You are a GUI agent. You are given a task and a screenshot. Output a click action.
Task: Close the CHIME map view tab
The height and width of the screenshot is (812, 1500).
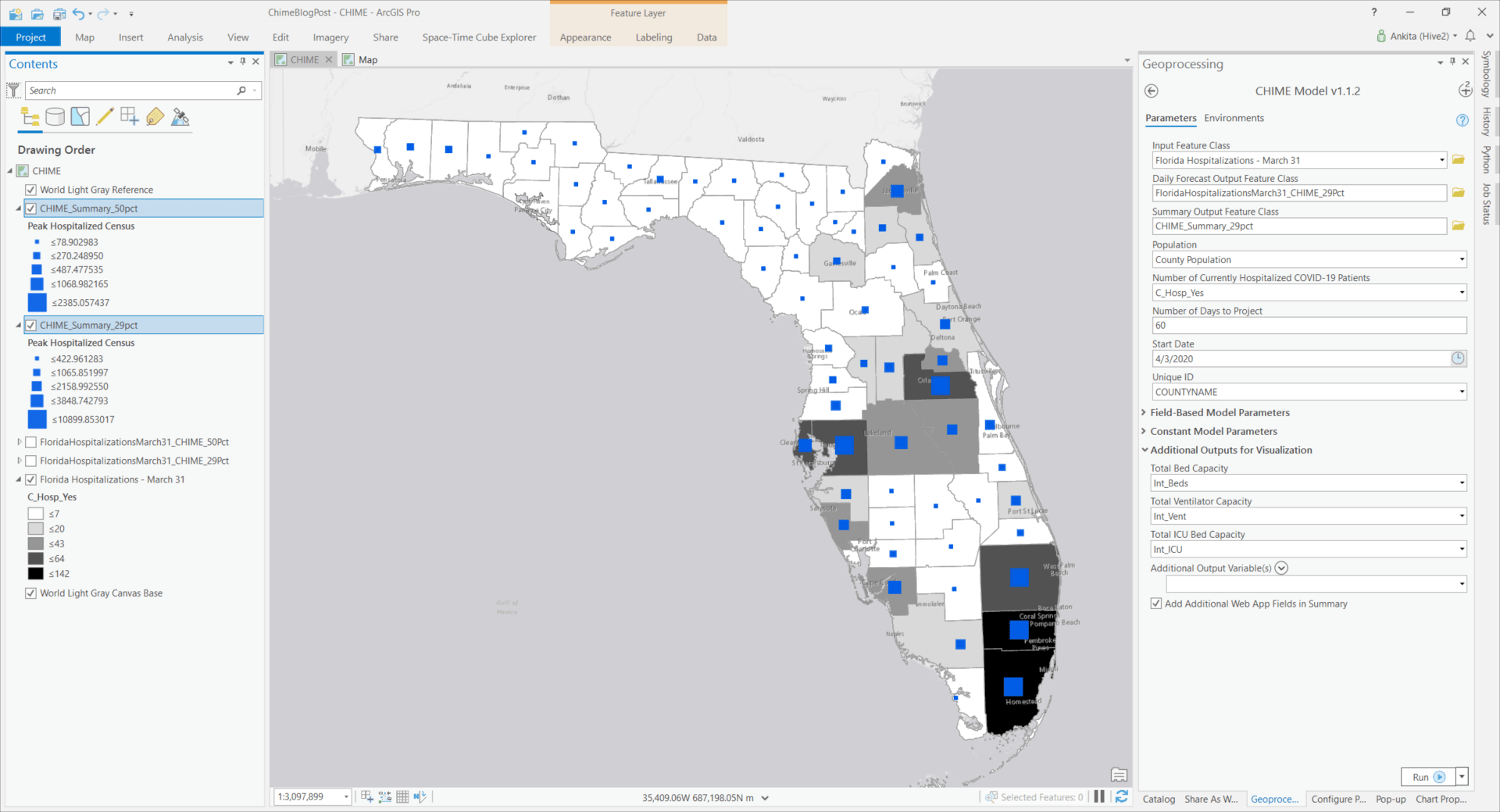[x=329, y=59]
